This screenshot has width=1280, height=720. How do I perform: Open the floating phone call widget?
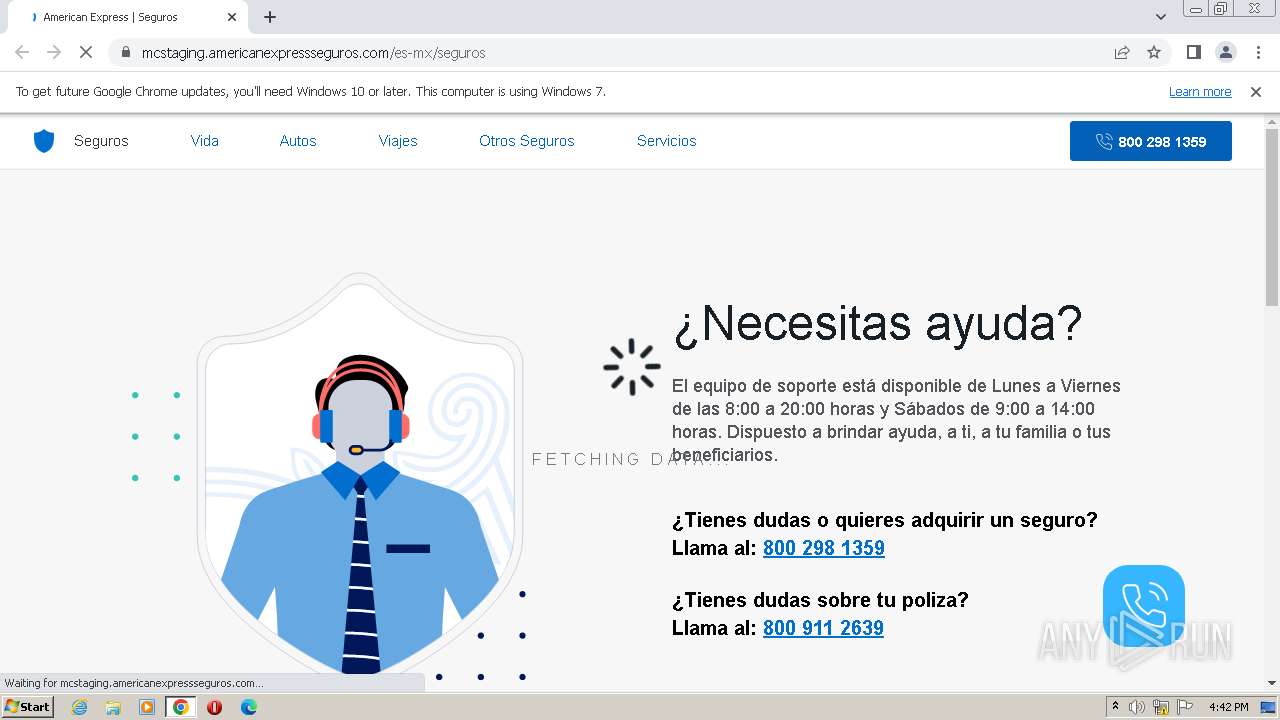1144,606
